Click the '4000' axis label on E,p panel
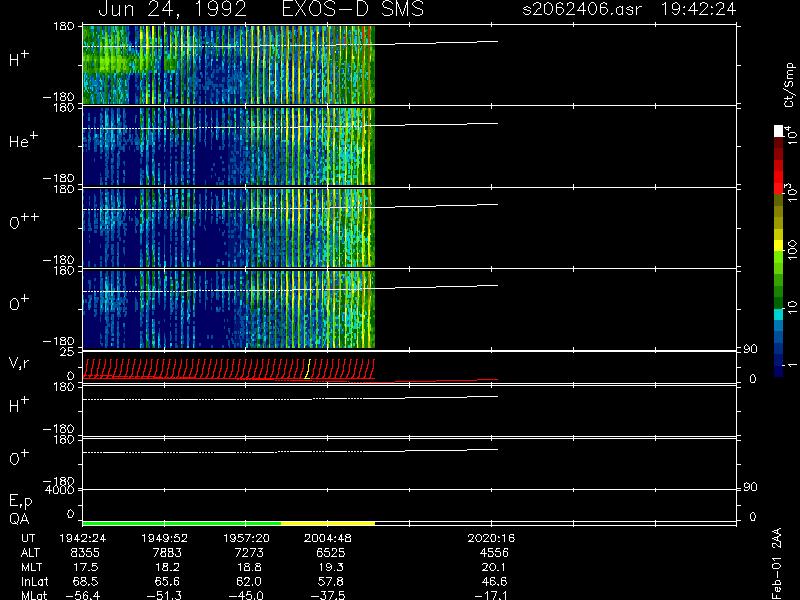This screenshot has width=800, height=600. (59, 490)
